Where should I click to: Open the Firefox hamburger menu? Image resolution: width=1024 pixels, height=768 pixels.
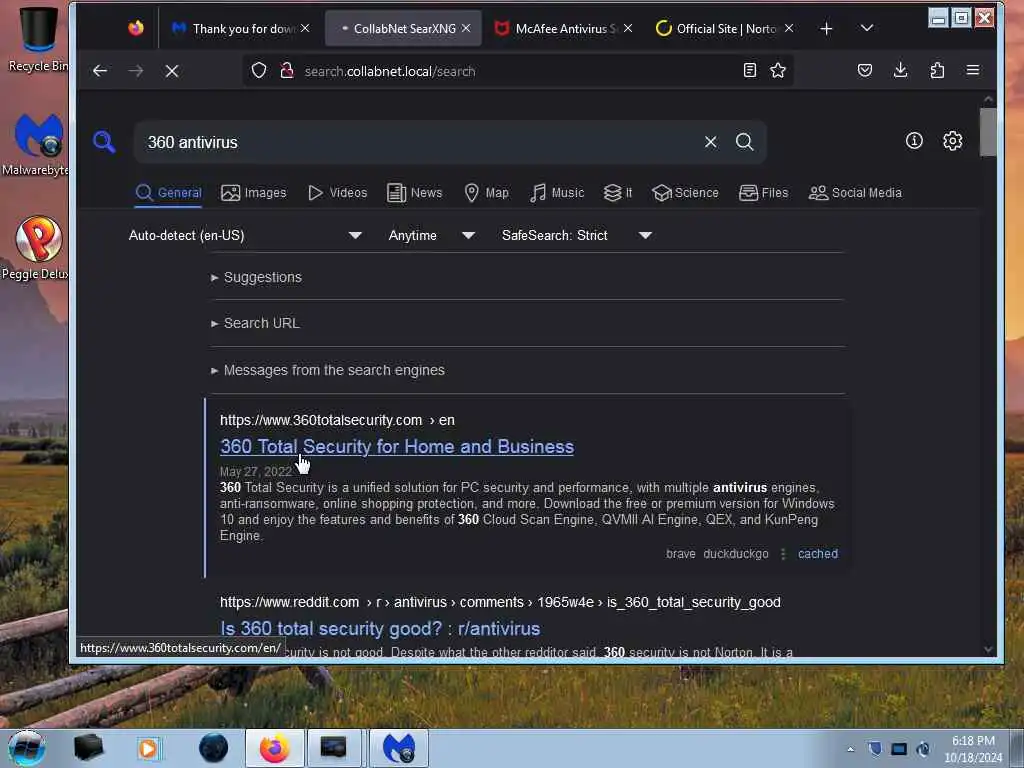point(972,70)
